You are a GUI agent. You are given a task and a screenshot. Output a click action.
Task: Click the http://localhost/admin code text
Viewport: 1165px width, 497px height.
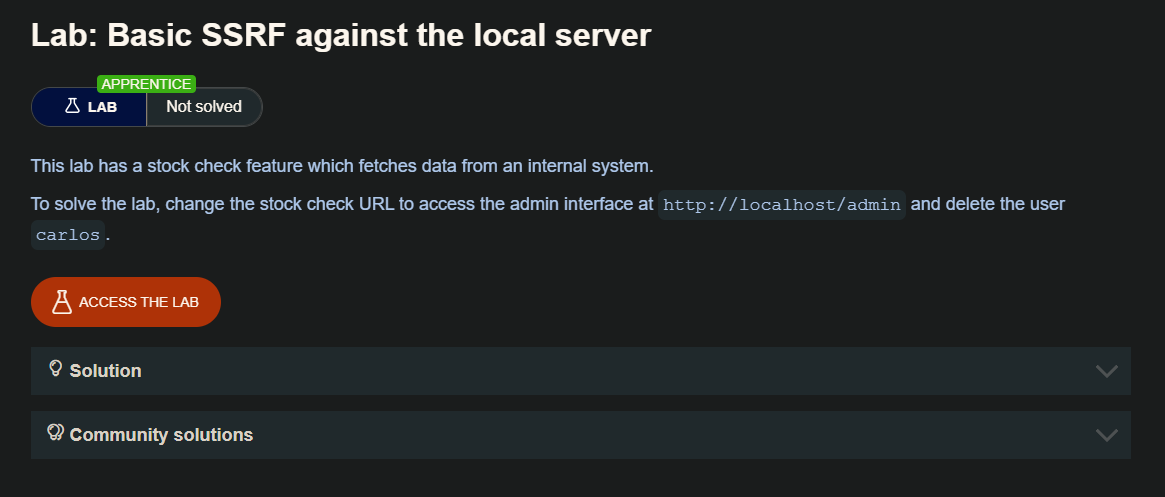(782, 205)
